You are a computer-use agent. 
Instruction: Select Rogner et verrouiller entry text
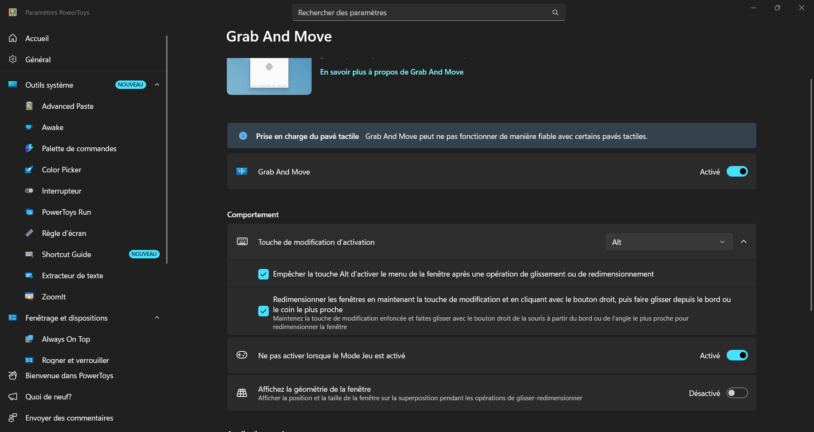point(75,360)
